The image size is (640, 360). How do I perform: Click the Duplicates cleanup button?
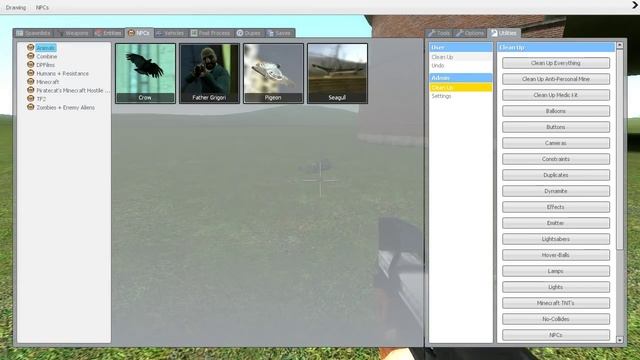click(556, 175)
